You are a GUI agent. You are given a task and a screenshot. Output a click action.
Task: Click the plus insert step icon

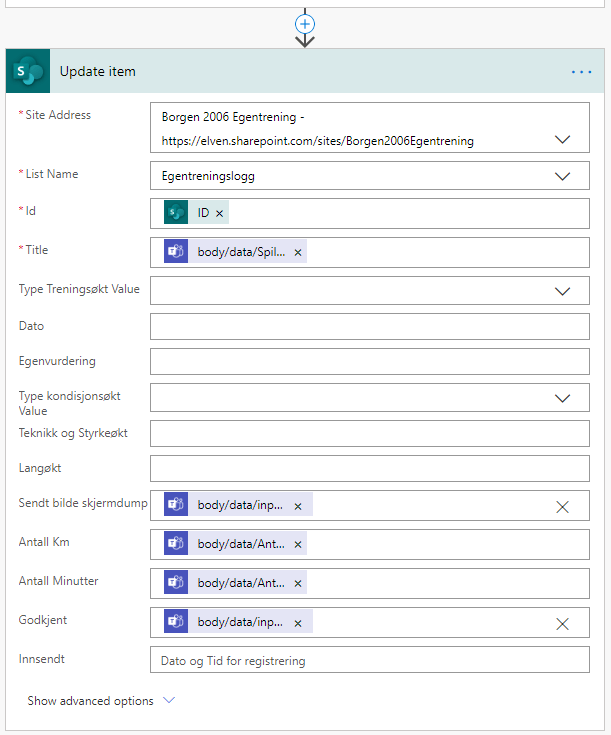(306, 23)
